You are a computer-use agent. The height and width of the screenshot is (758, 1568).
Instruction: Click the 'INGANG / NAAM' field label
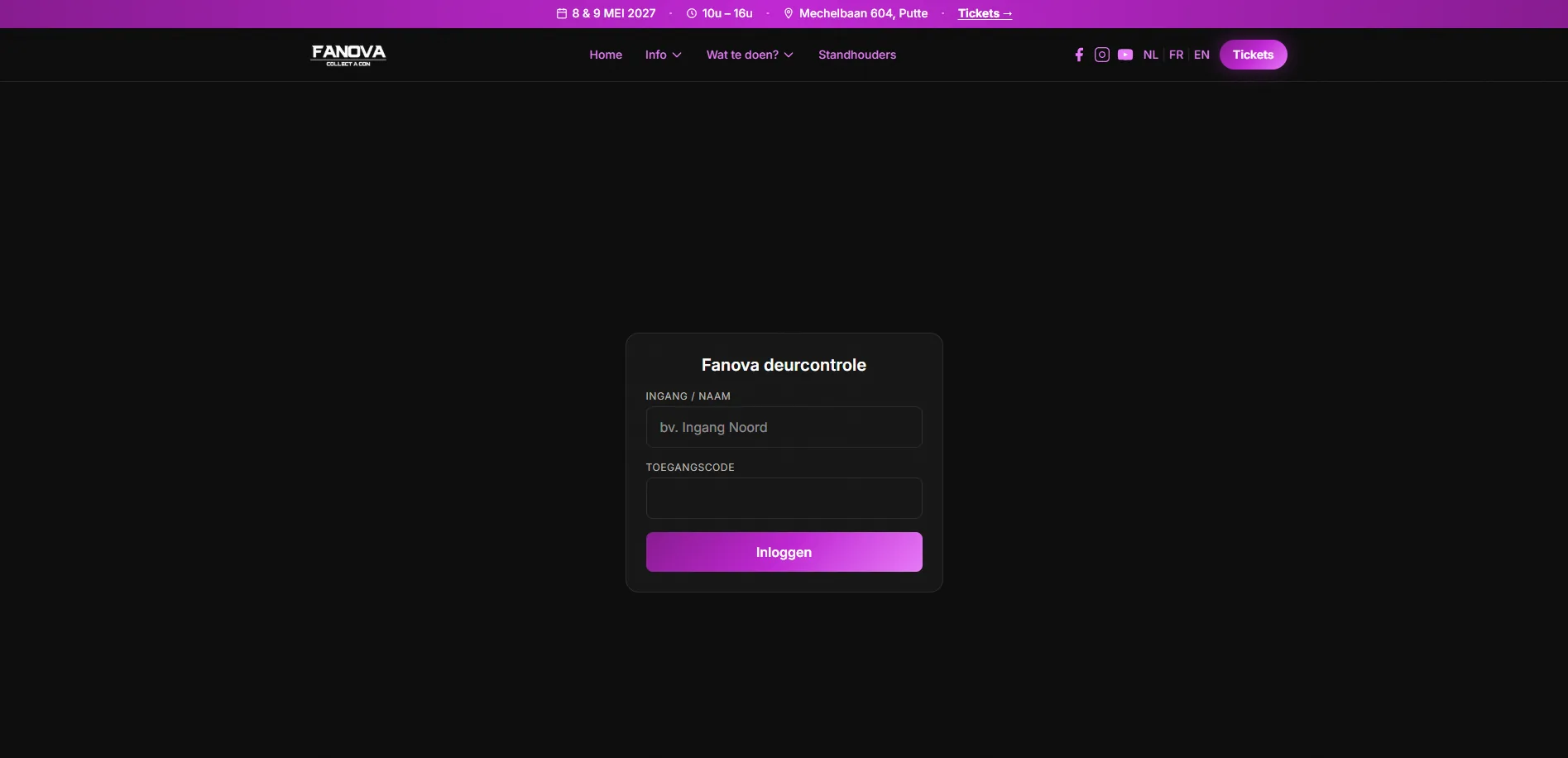click(x=688, y=396)
